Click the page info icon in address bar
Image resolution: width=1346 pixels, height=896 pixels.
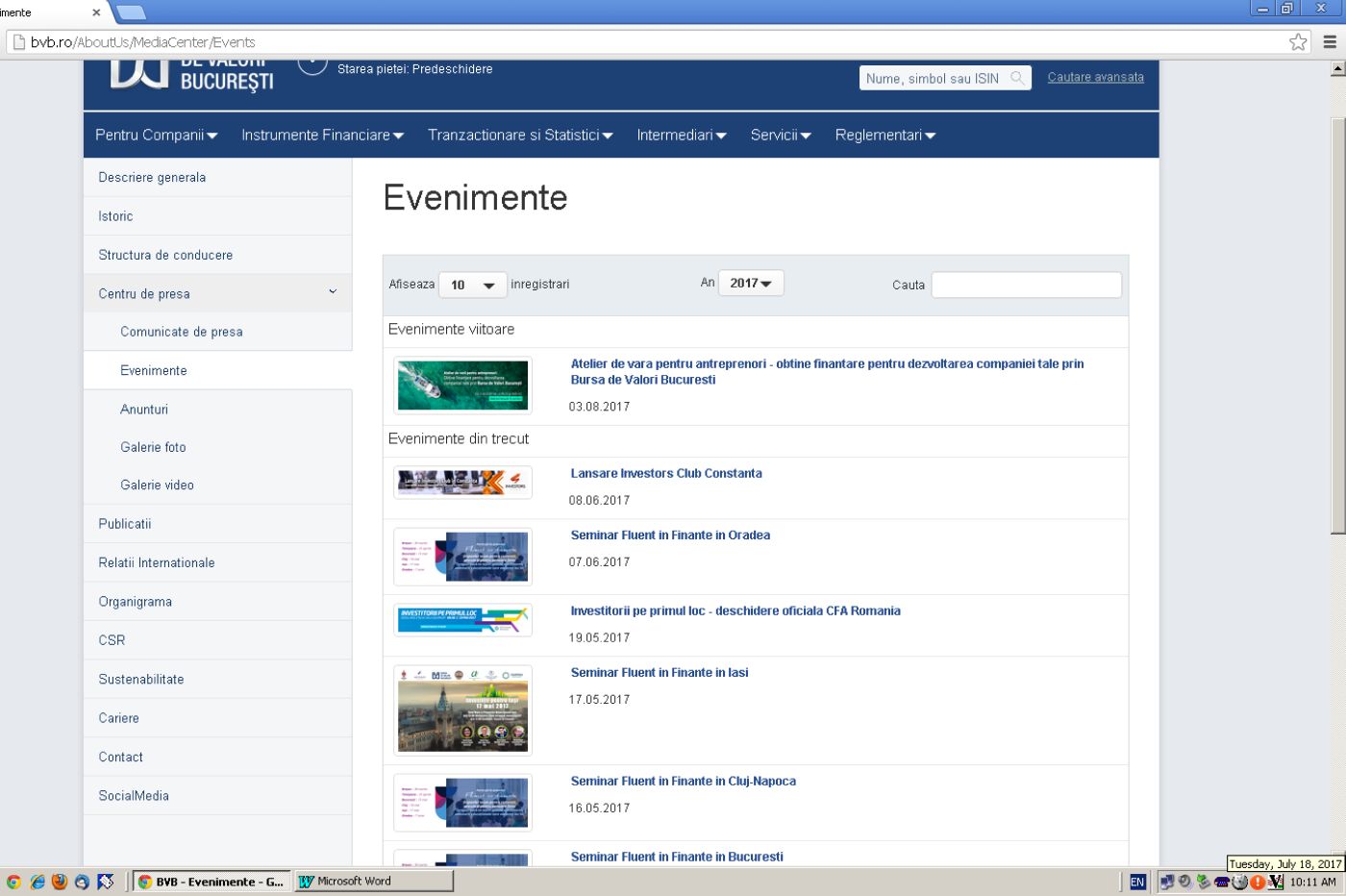click(17, 41)
